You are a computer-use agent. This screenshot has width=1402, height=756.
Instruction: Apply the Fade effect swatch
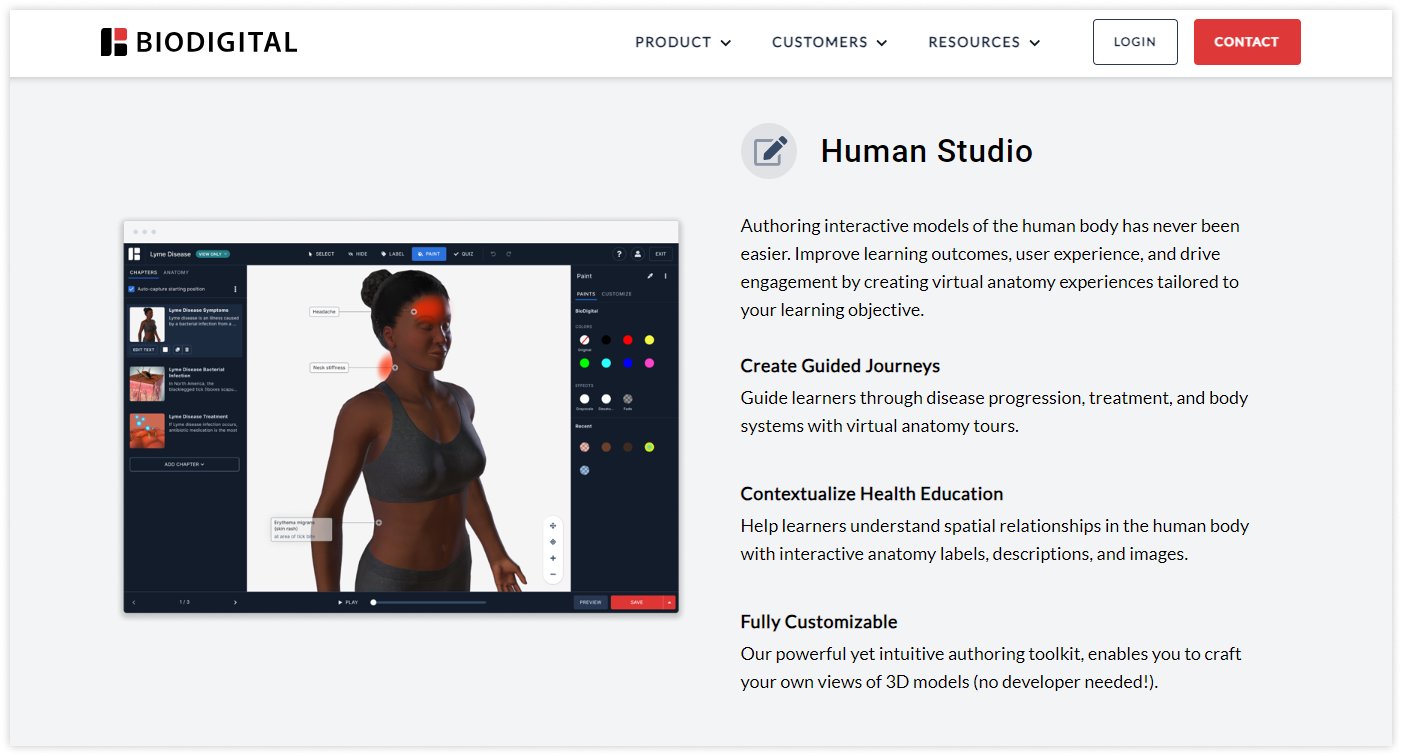tap(628, 399)
